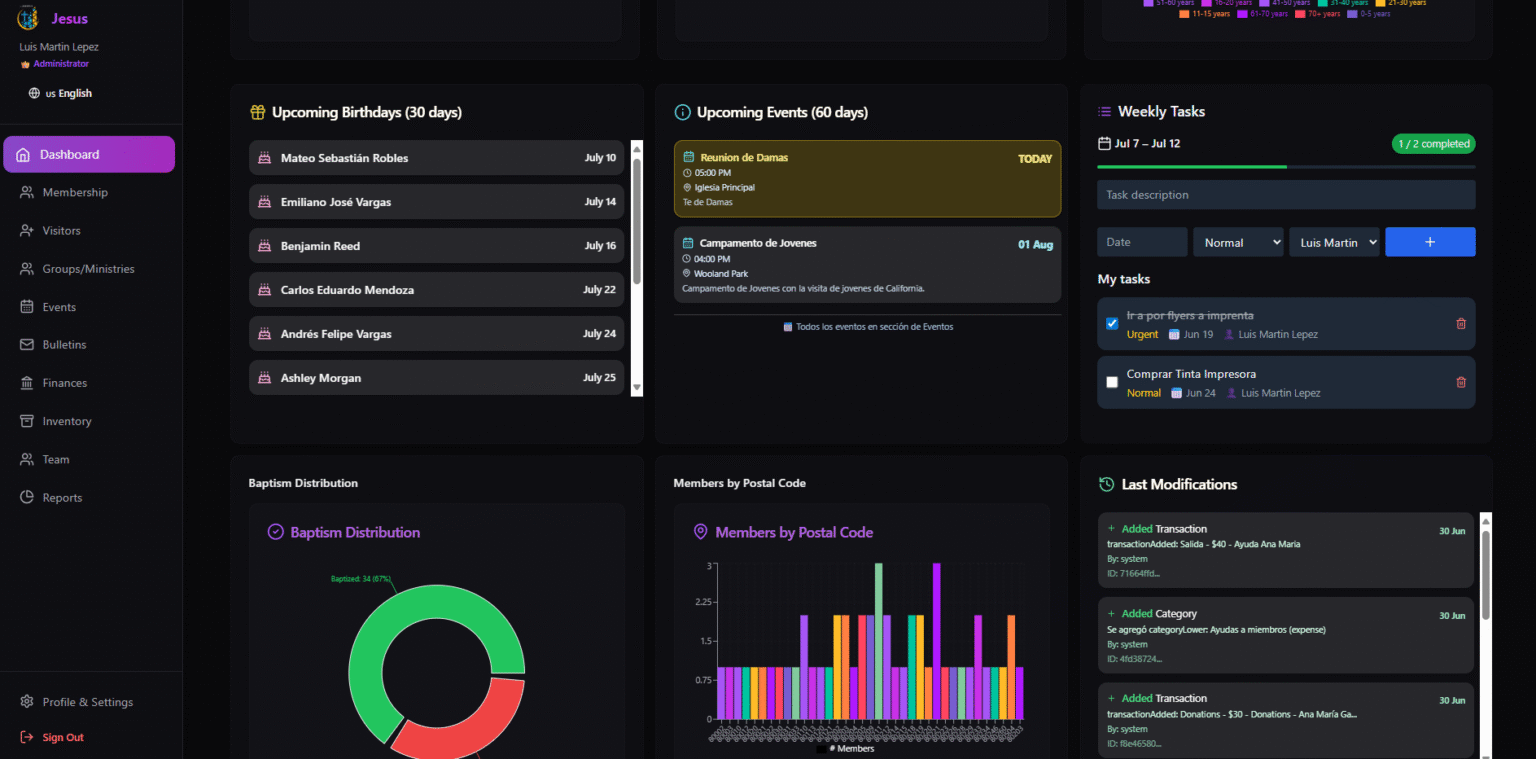Open the Membership menu item
This screenshot has width=1536, height=759.
click(x=74, y=192)
